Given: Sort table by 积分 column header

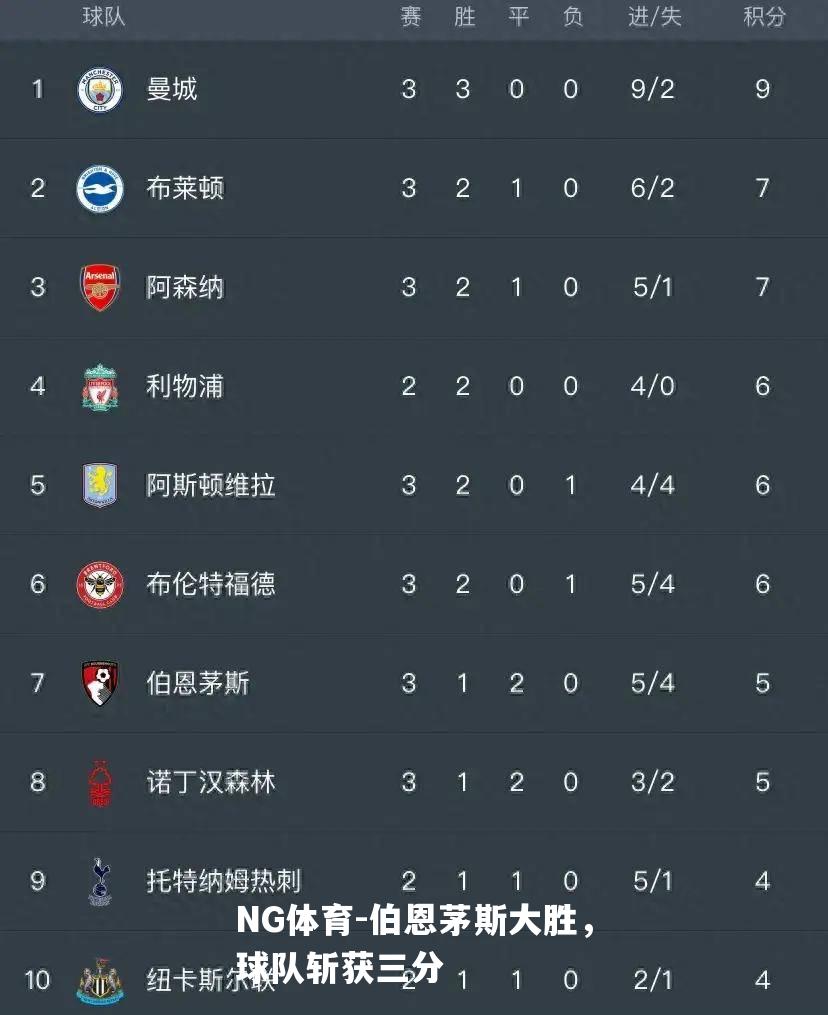Looking at the screenshot, I should tap(764, 17).
